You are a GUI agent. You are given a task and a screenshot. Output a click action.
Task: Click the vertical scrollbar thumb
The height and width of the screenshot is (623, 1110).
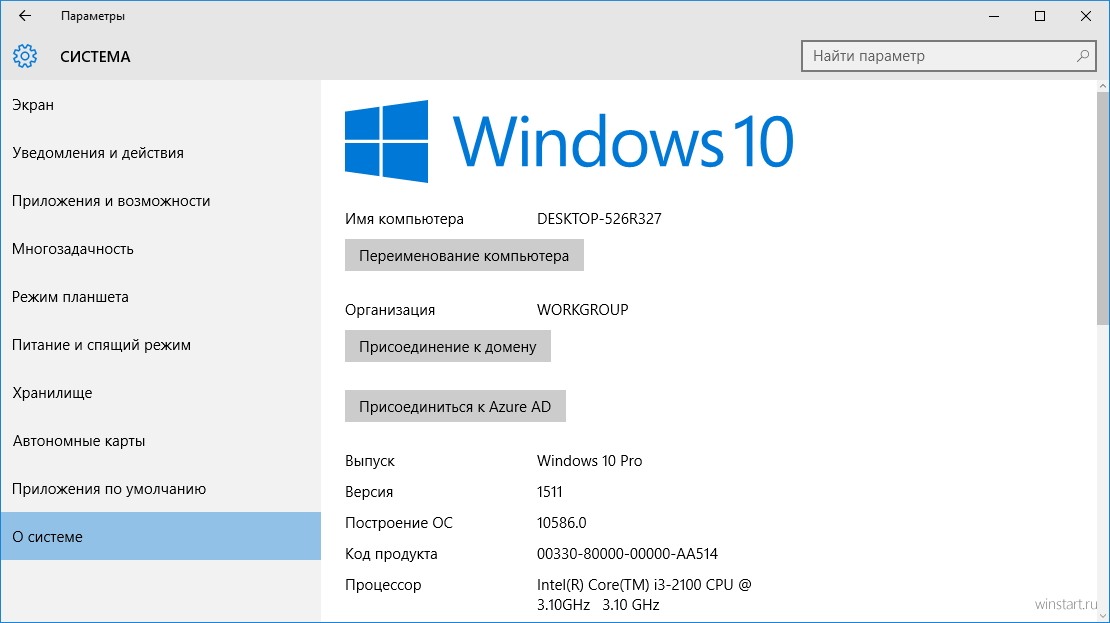(x=1103, y=209)
